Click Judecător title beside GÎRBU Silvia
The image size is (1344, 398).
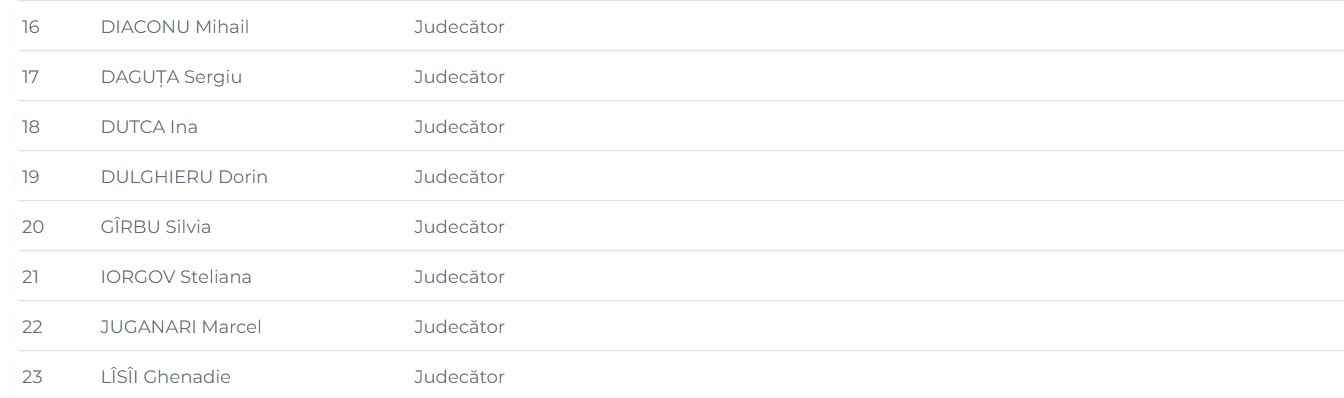click(x=460, y=227)
